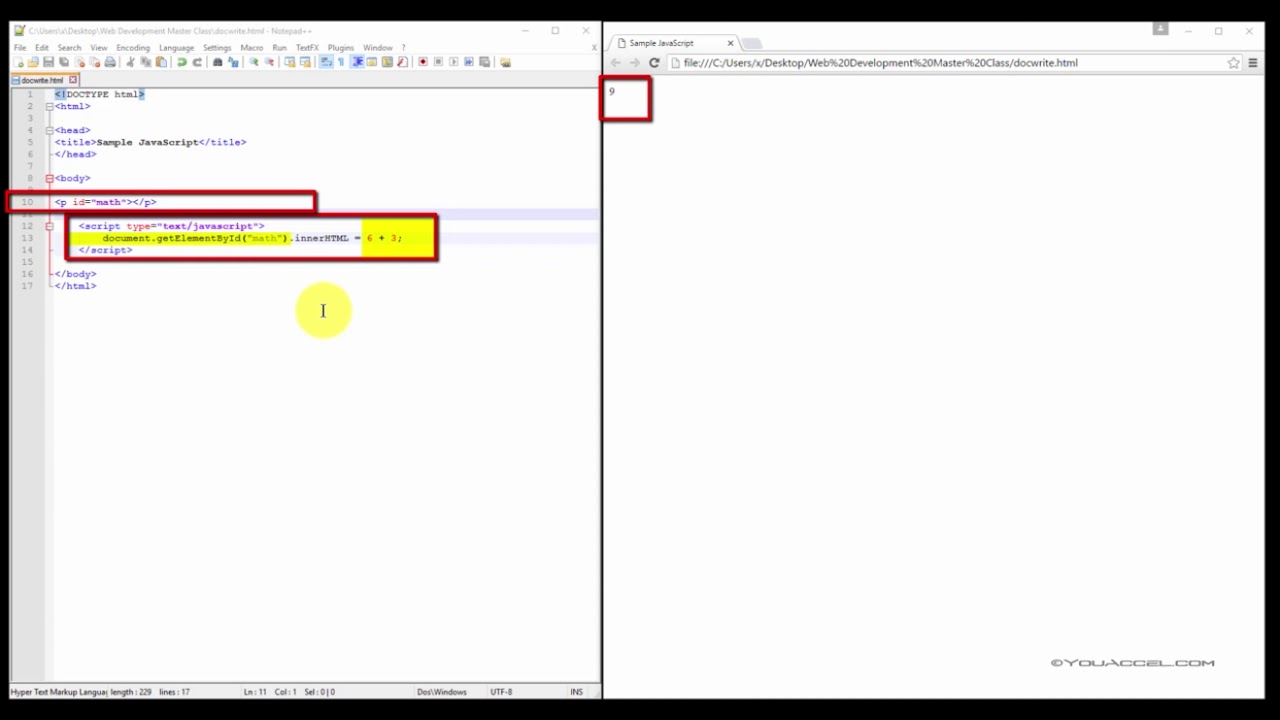
Task: Toggle the indent guide toolbar icon
Action: (x=357, y=62)
